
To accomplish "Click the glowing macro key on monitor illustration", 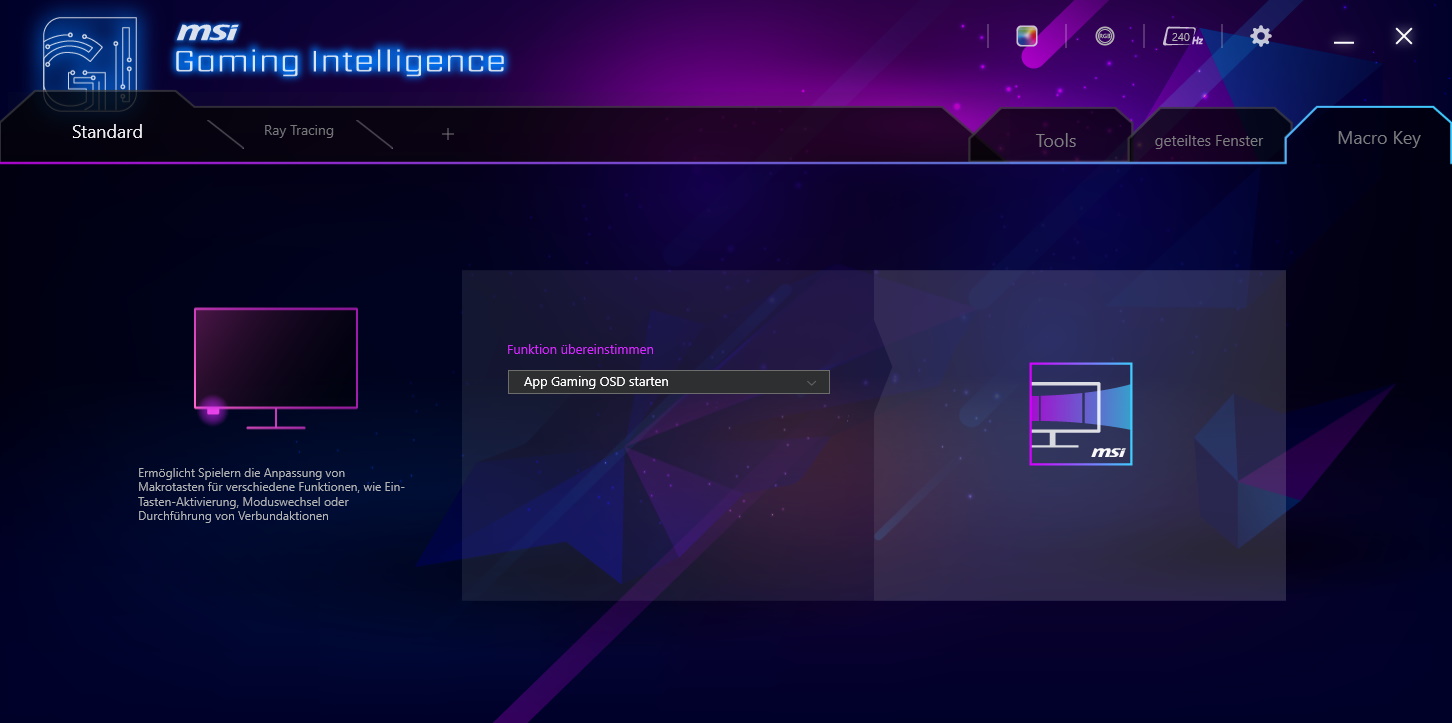I will pos(212,410).
